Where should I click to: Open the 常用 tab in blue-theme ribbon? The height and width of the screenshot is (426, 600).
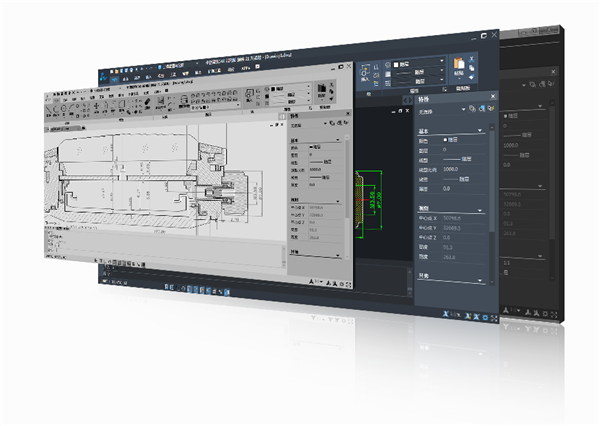(114, 80)
